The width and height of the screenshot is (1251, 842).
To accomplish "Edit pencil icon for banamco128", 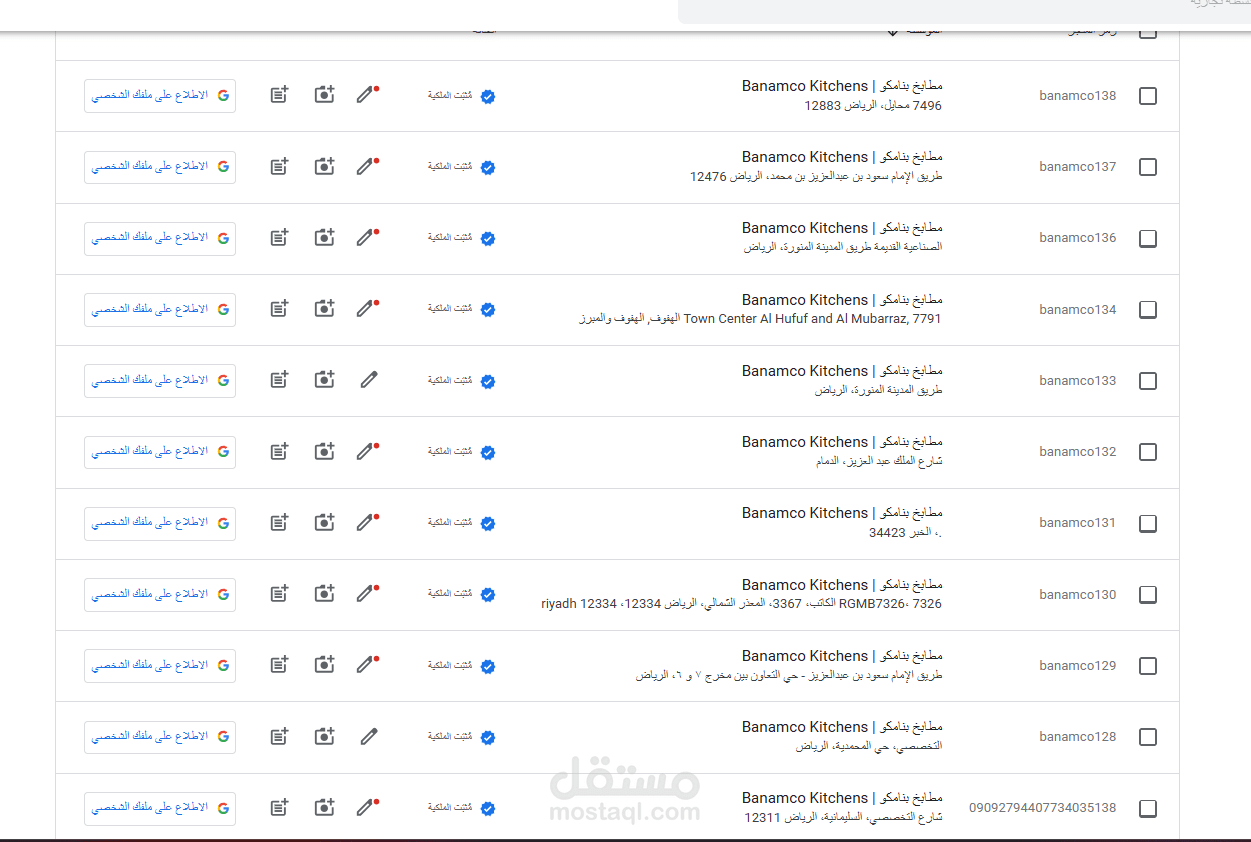I will (369, 737).
